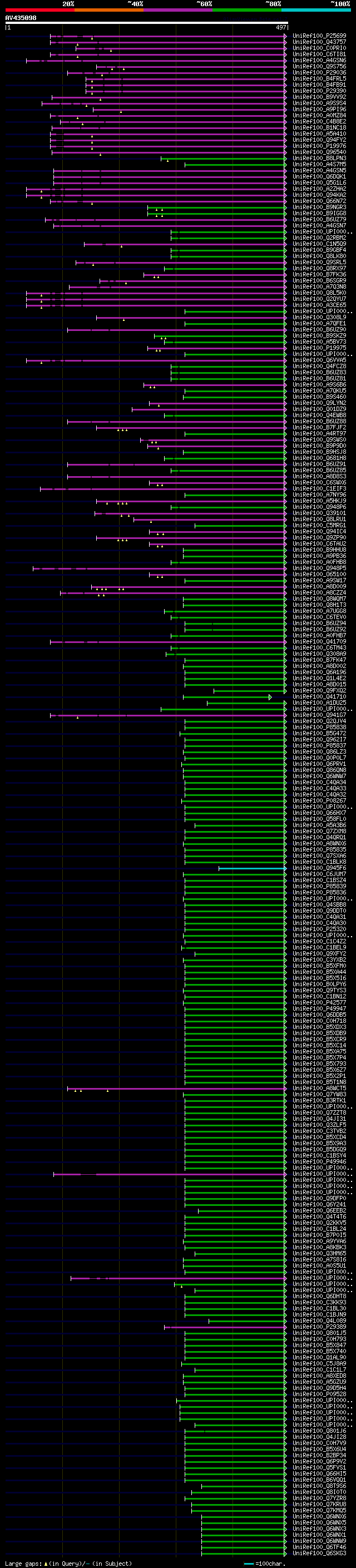Select hit label UniRef100_B6UZ79
This screenshot has width=356, height=1568.
tap(319, 220)
